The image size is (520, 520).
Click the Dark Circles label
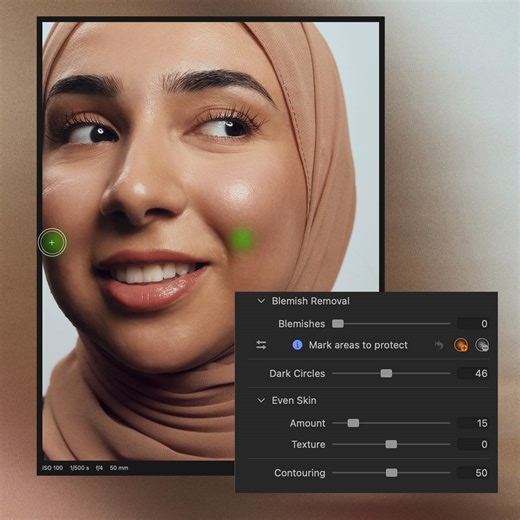pos(297,373)
